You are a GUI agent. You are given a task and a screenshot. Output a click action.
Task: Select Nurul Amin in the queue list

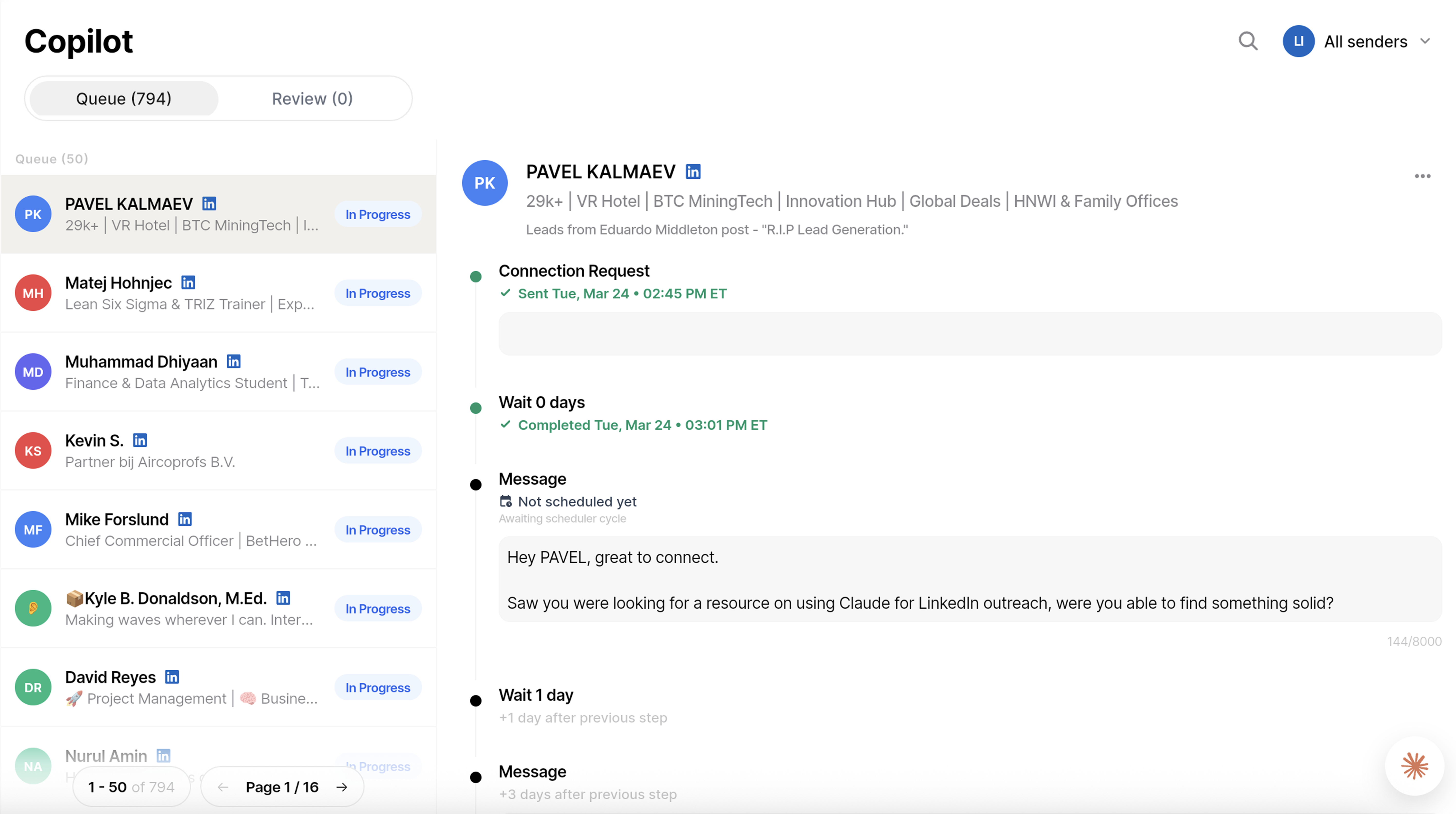218,767
